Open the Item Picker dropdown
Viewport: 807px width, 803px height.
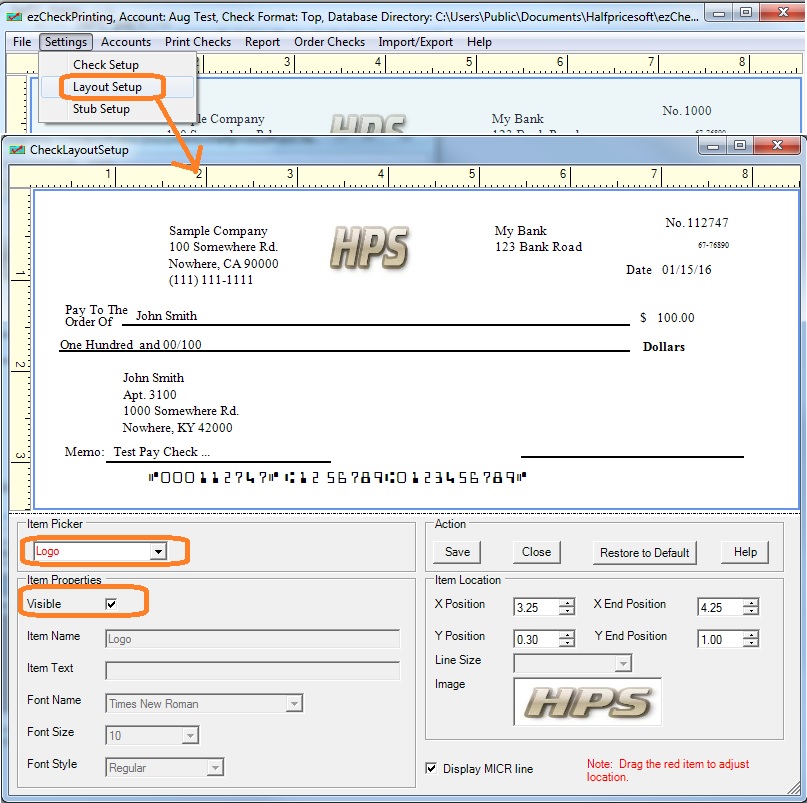(157, 551)
